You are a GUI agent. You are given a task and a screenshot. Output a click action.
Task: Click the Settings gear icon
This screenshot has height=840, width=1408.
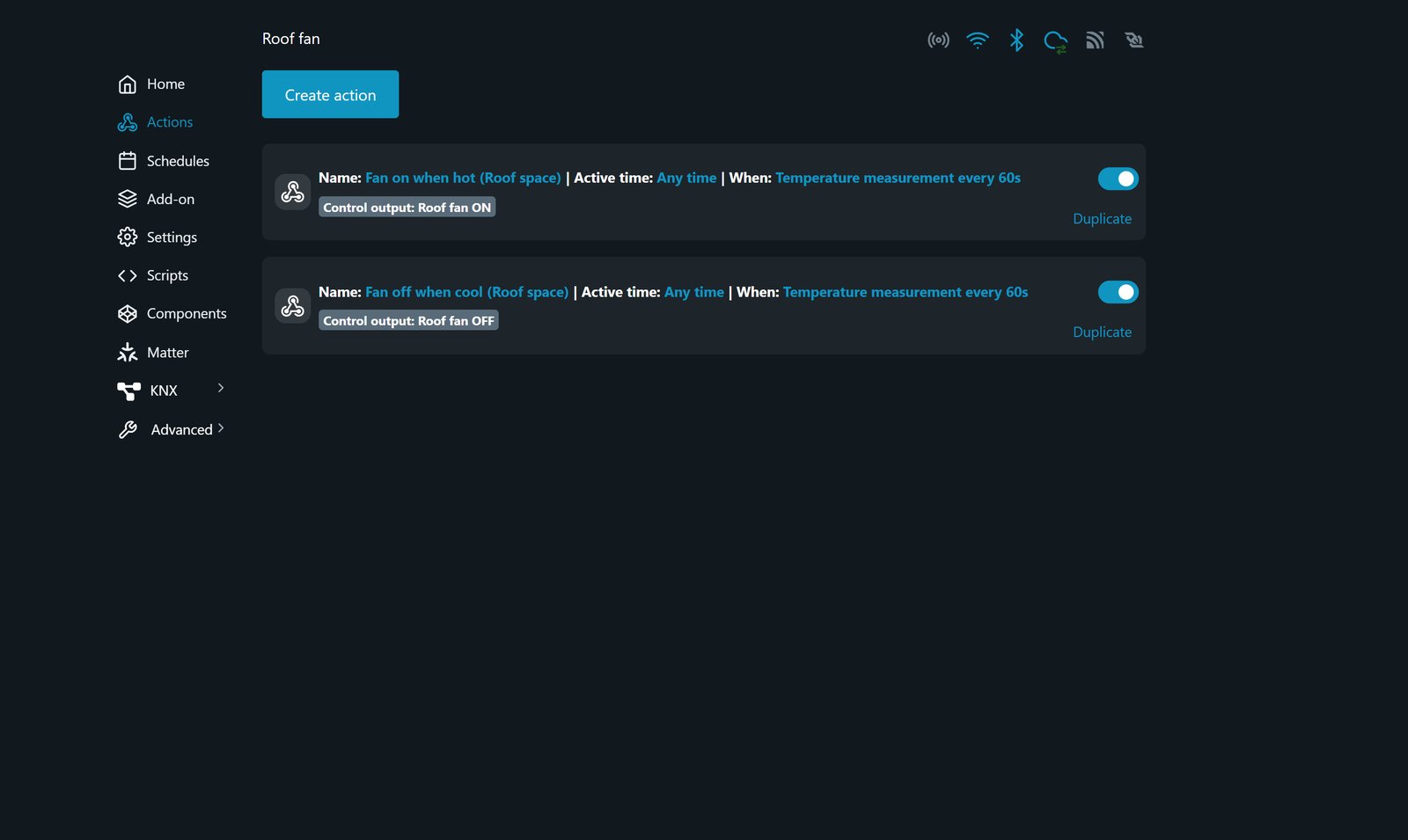128,237
